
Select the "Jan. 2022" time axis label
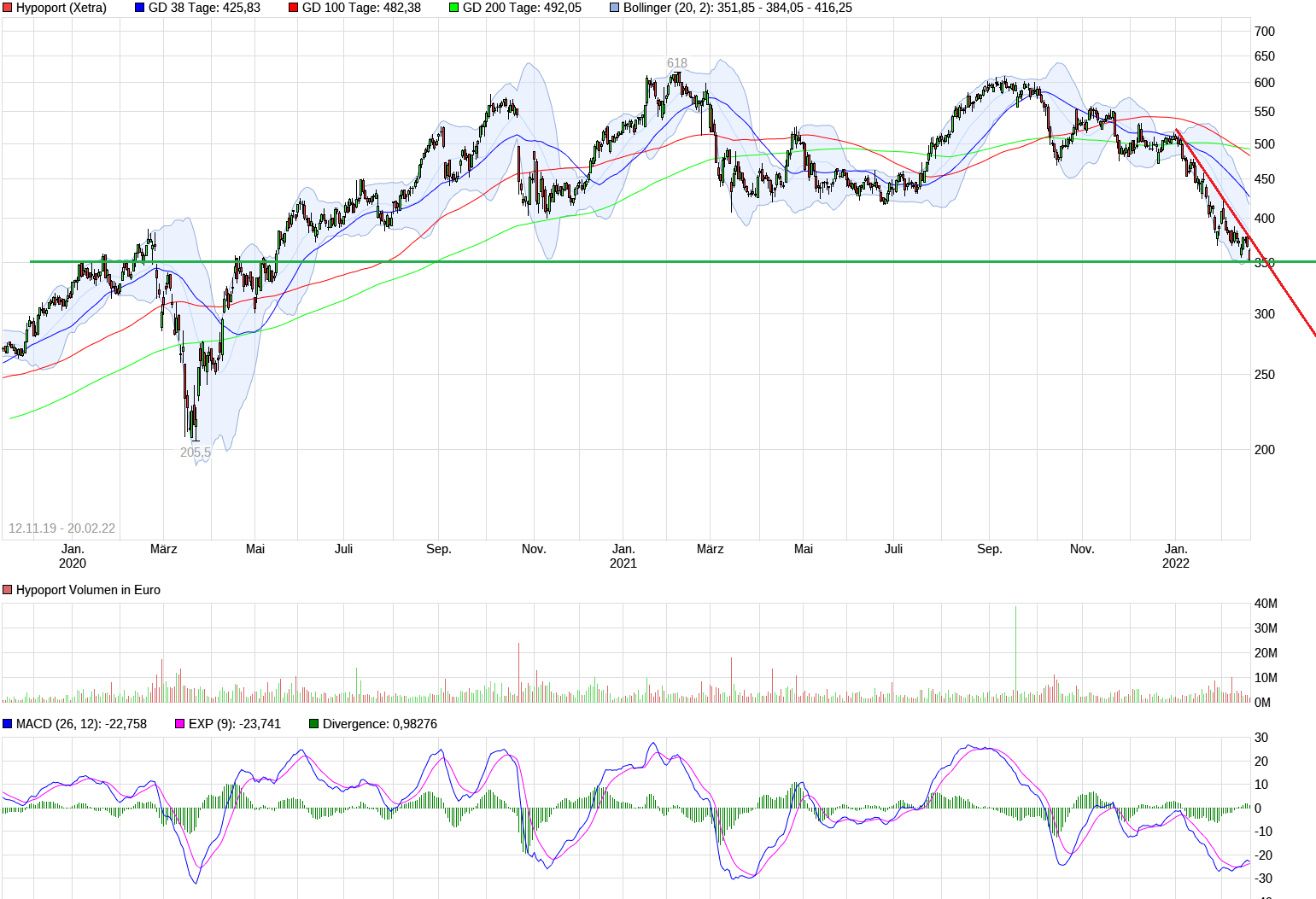point(1176,556)
